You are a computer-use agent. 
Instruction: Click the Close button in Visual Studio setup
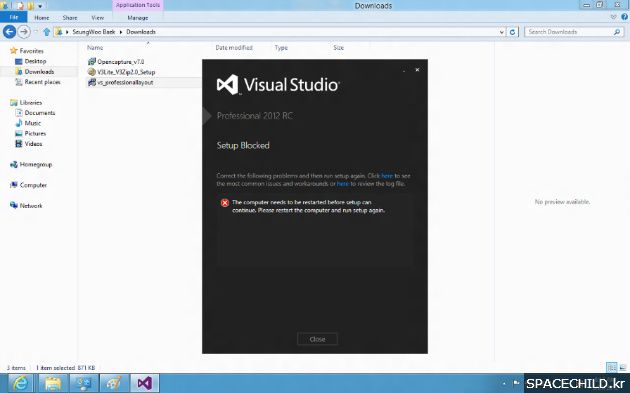(x=317, y=339)
